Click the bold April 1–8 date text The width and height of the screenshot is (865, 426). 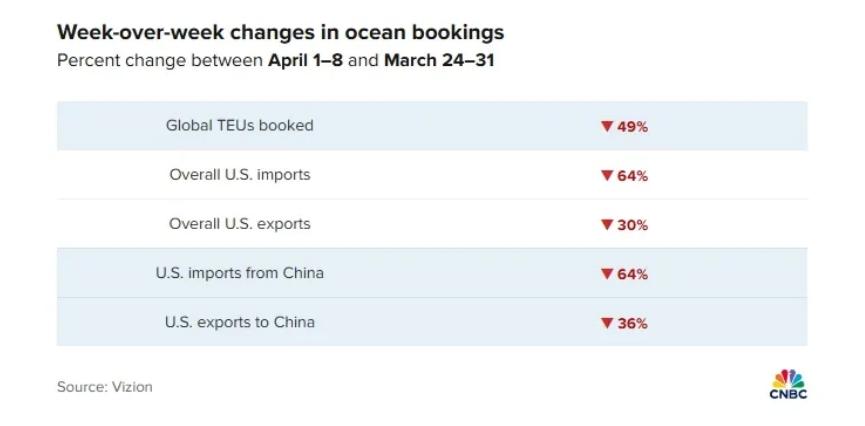pyautogui.click(x=305, y=60)
